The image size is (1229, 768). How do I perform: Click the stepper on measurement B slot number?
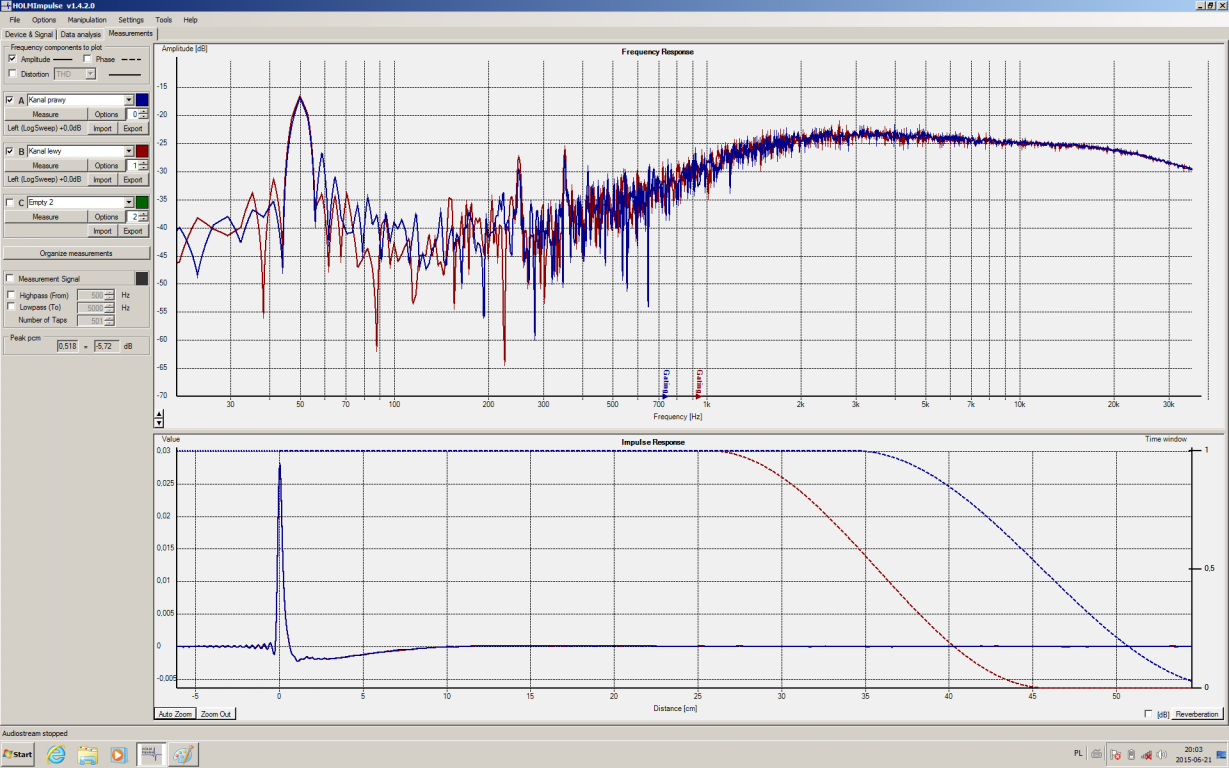click(x=144, y=165)
